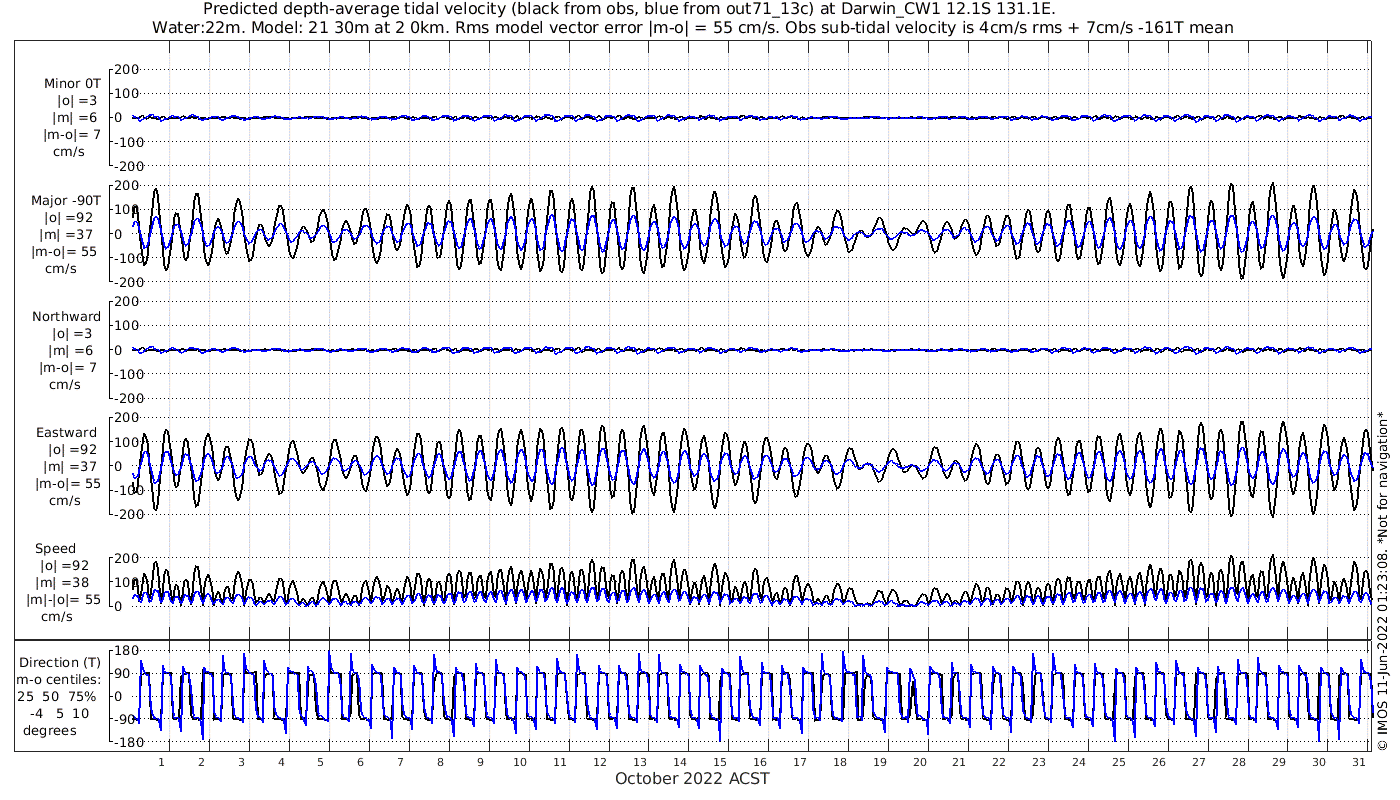The width and height of the screenshot is (1400, 800).
Task: Select the 'Speed' panel label
Action: [55, 549]
